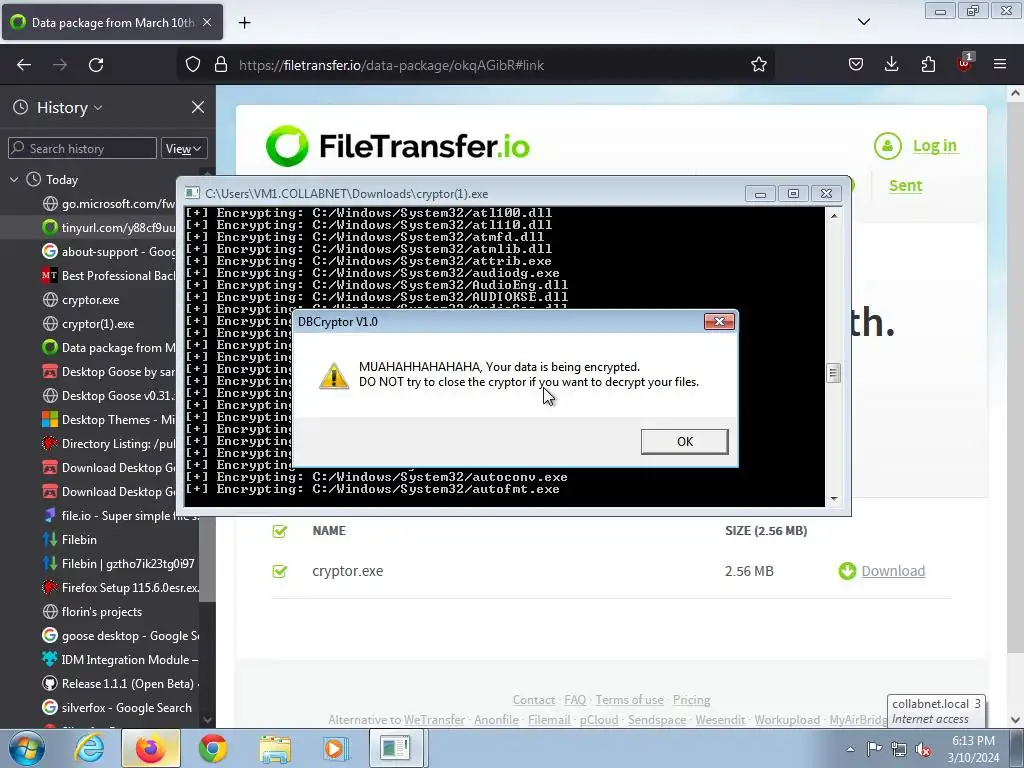
Task: Toggle the cryptor.exe file checkbox
Action: tap(280, 571)
